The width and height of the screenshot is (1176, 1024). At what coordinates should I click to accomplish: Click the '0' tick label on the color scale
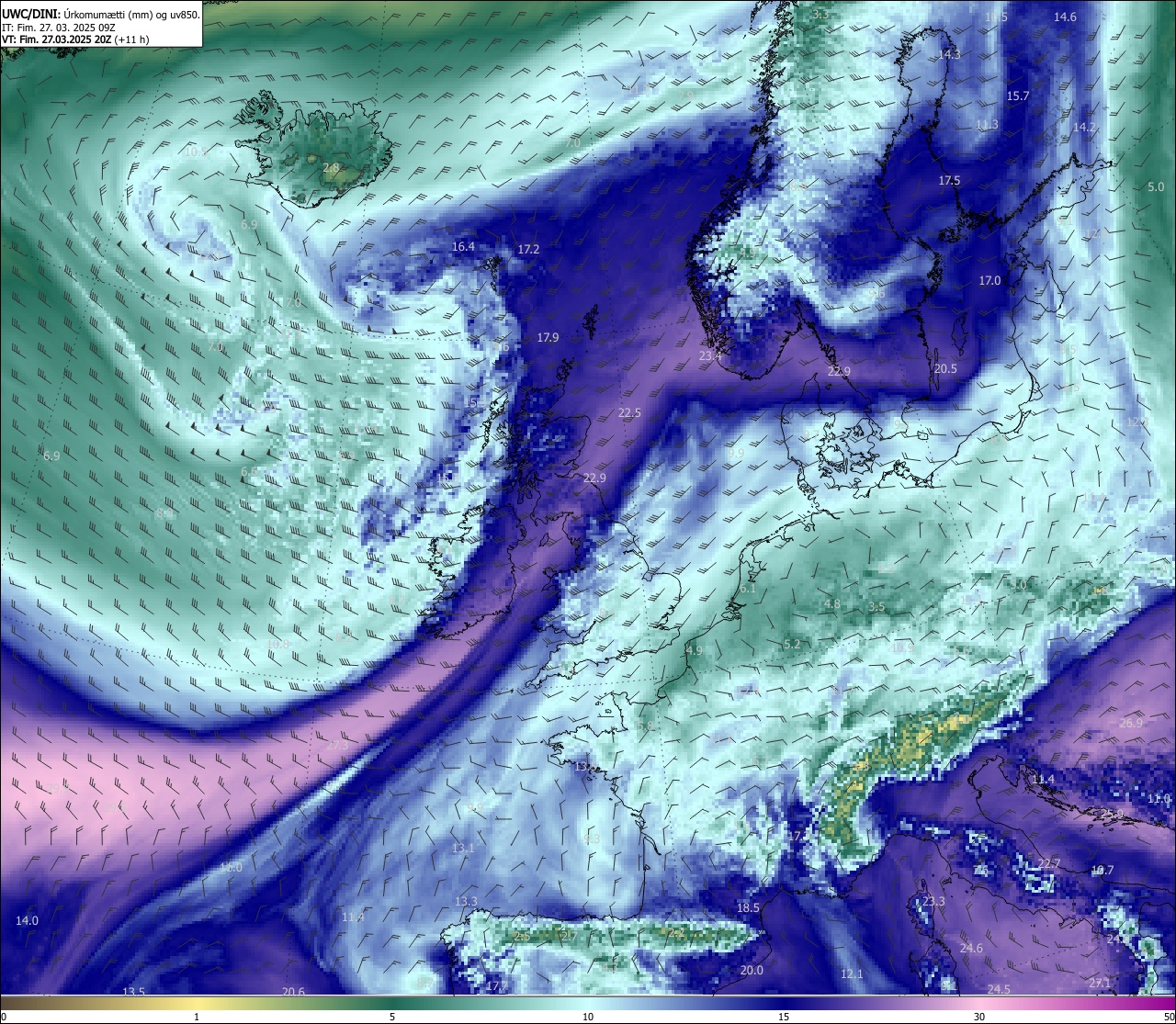[4, 1017]
